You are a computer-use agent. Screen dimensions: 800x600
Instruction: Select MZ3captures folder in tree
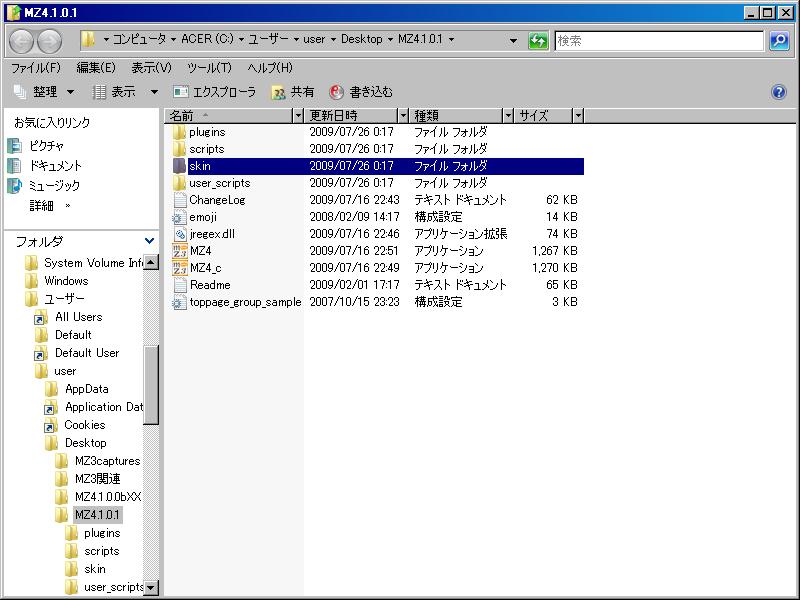[107, 461]
